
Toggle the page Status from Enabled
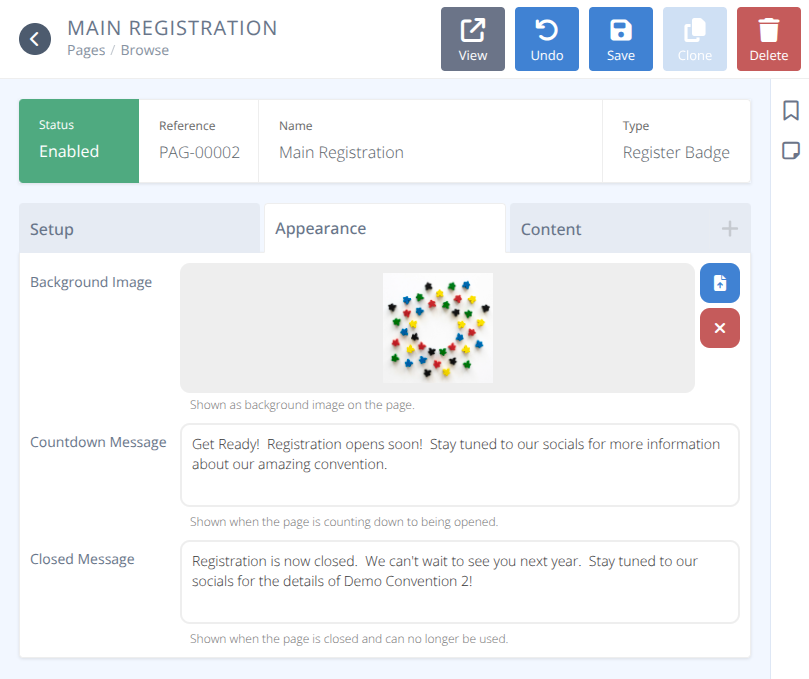pyautogui.click(x=78, y=141)
